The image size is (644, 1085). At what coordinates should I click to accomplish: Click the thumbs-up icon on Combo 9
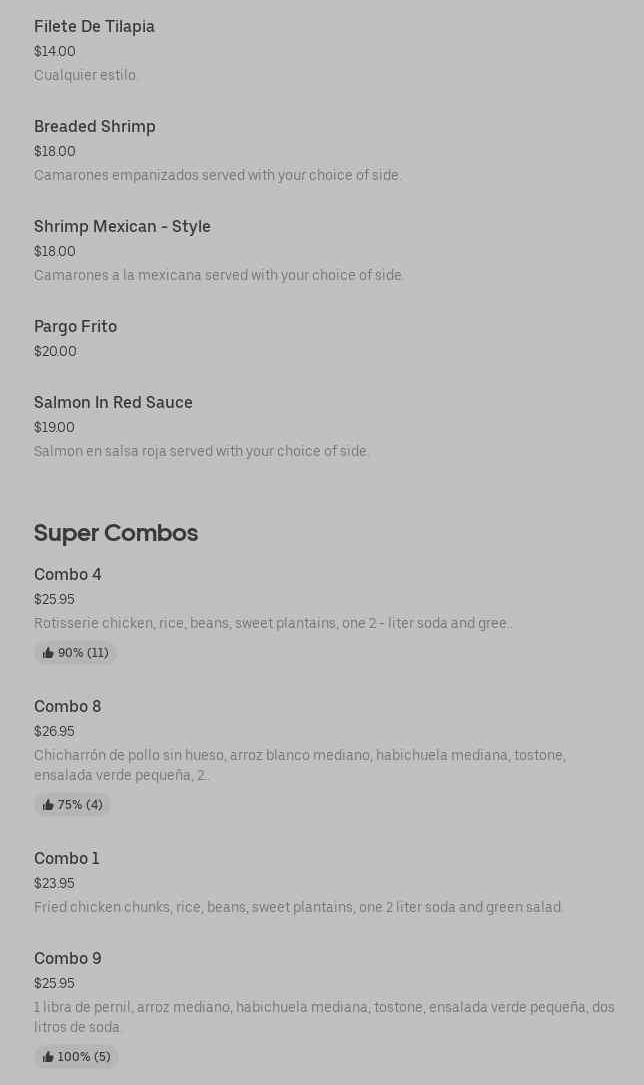tap(48, 1057)
